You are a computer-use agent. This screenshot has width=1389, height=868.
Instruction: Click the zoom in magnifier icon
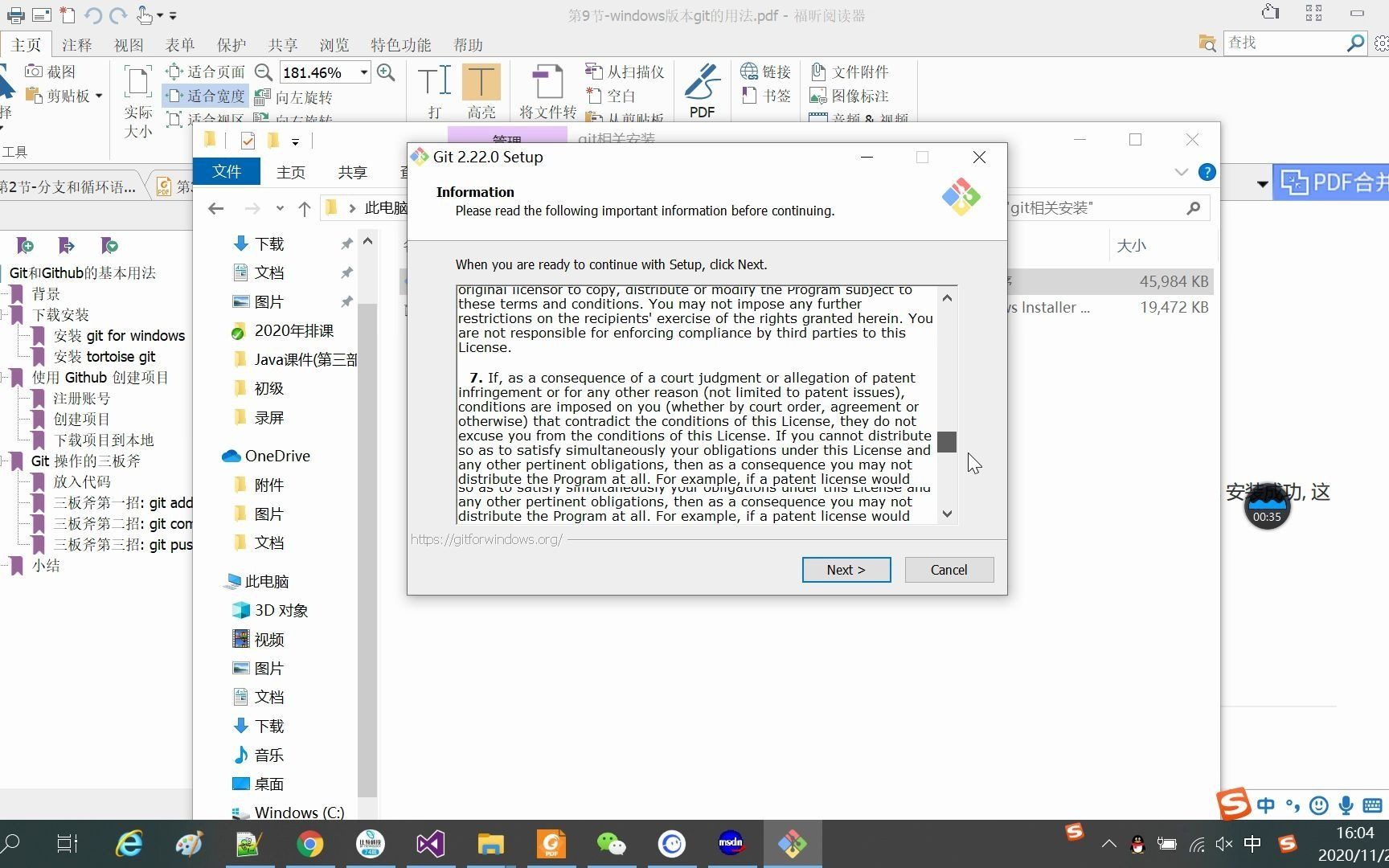(386, 72)
